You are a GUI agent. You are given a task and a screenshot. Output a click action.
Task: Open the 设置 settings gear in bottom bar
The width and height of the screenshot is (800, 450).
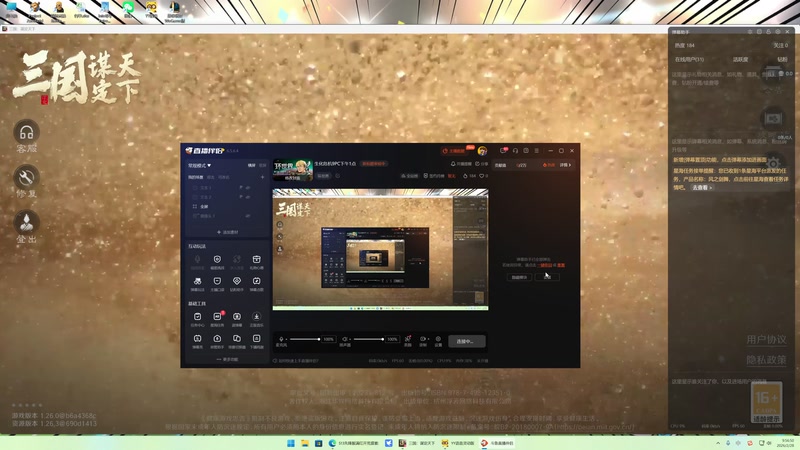click(438, 339)
